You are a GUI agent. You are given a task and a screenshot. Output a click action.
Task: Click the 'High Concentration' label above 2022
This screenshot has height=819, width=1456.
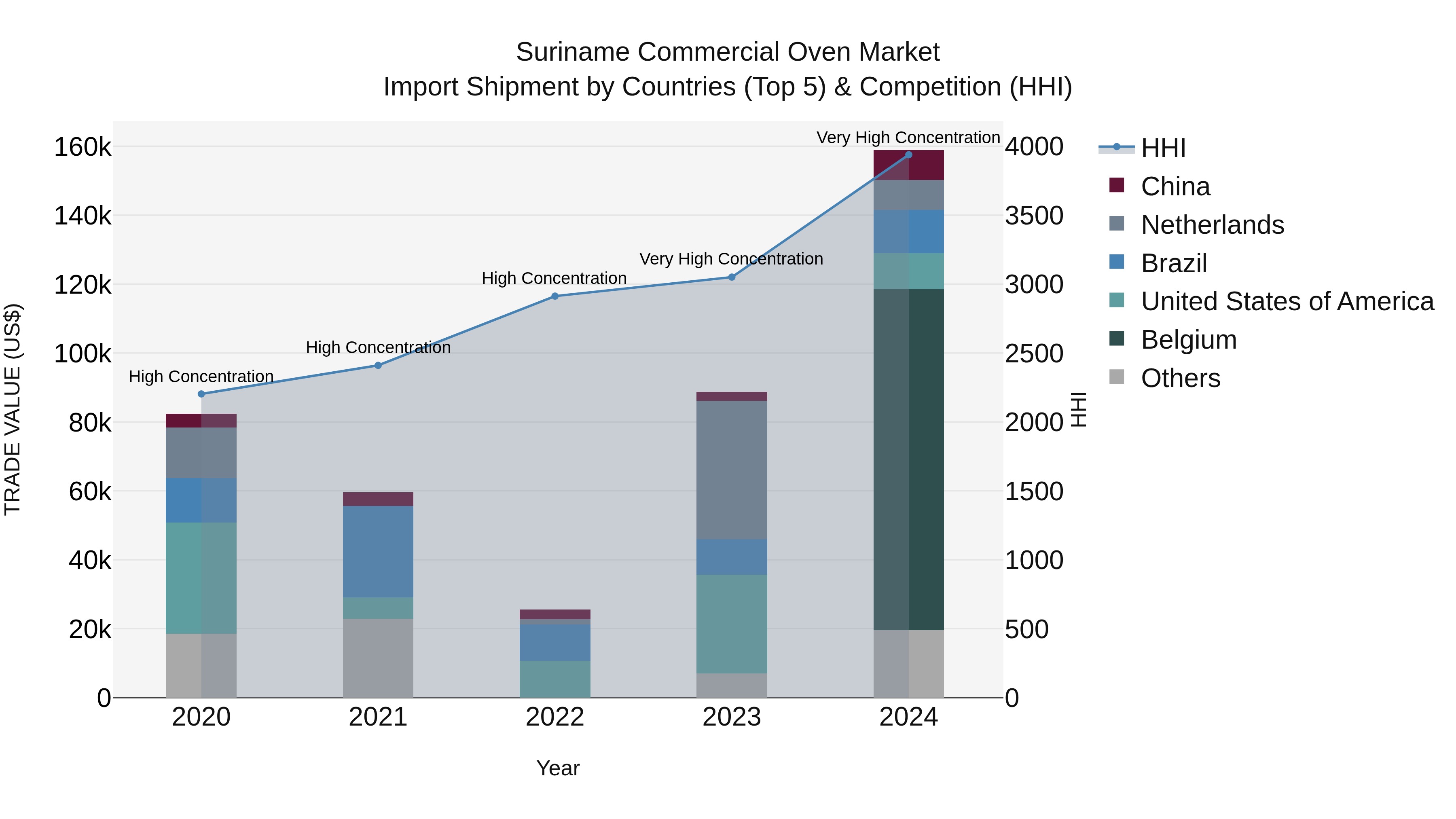(x=554, y=278)
